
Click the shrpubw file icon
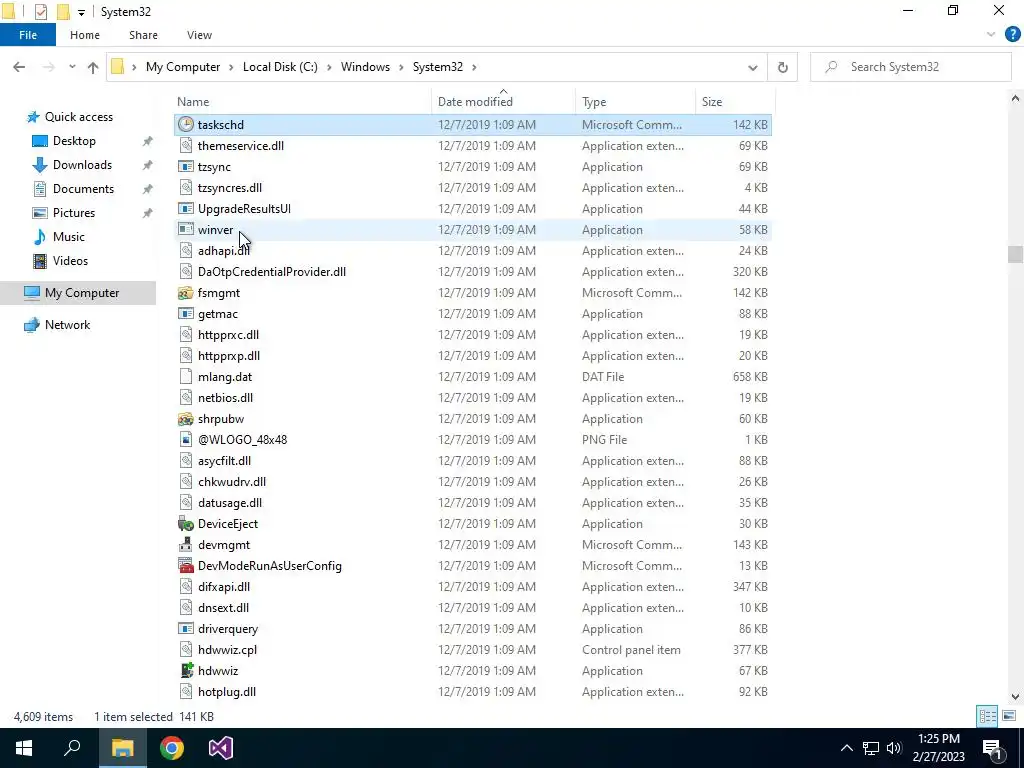pyautogui.click(x=186, y=419)
